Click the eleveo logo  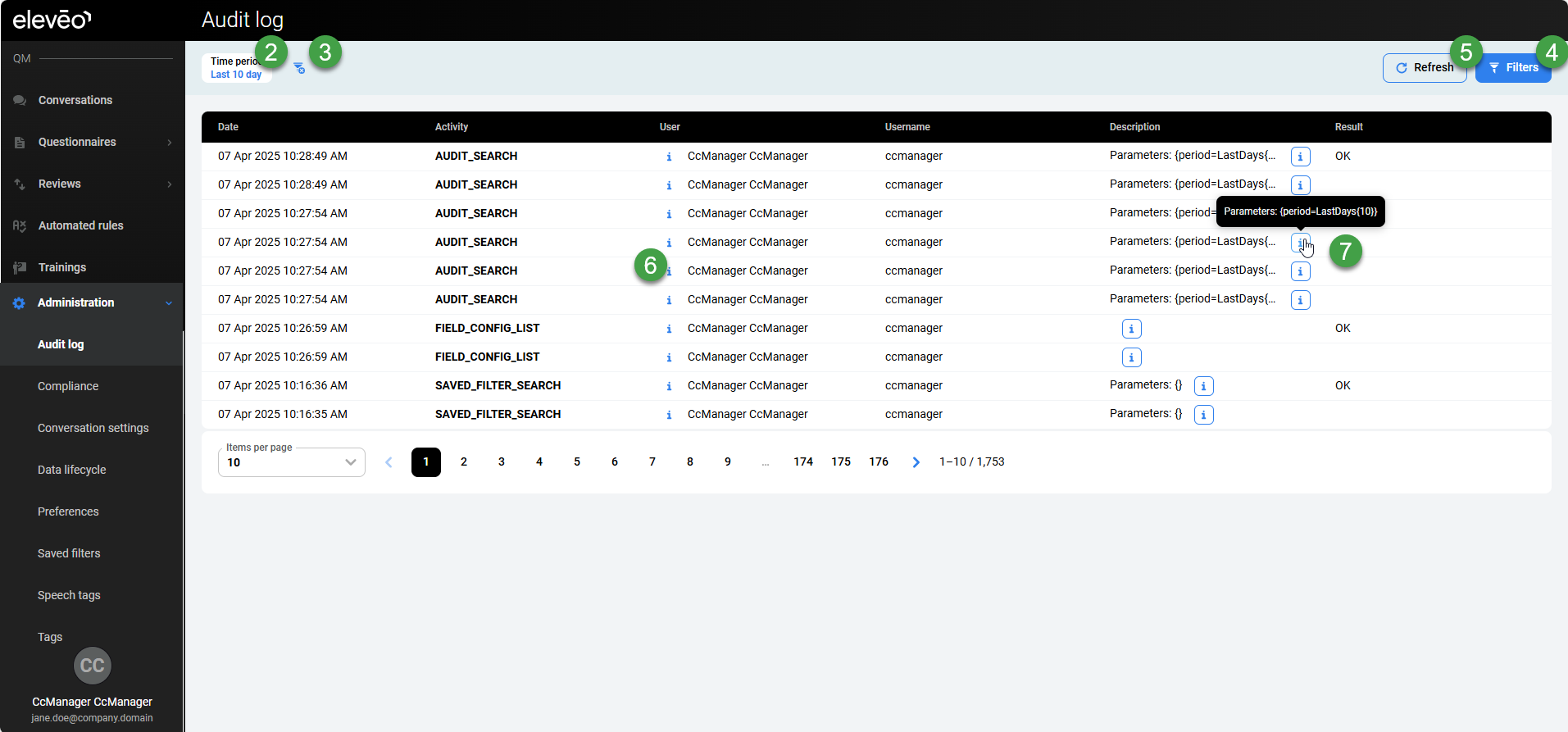[52, 20]
